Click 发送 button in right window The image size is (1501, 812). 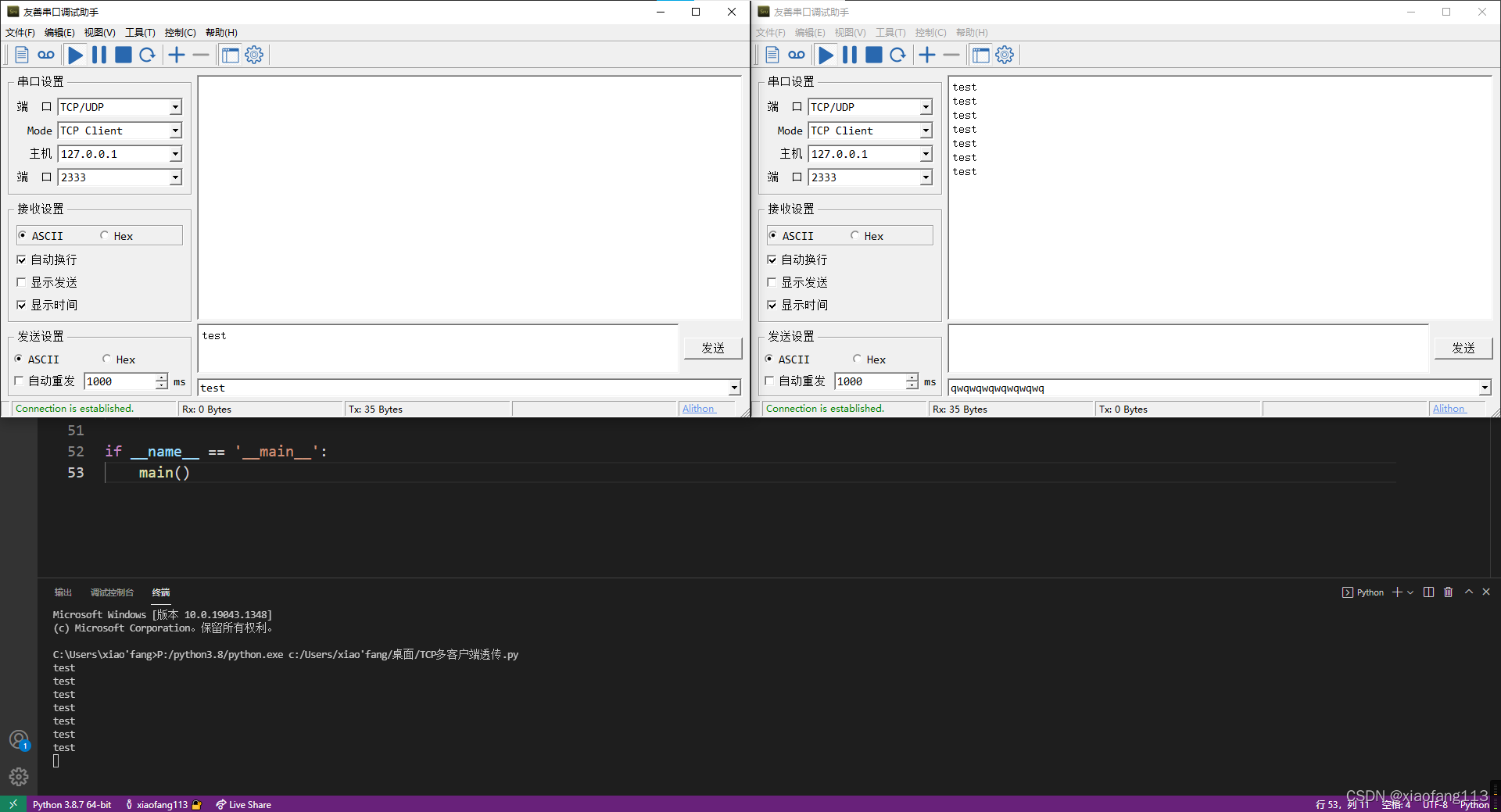click(x=1463, y=348)
